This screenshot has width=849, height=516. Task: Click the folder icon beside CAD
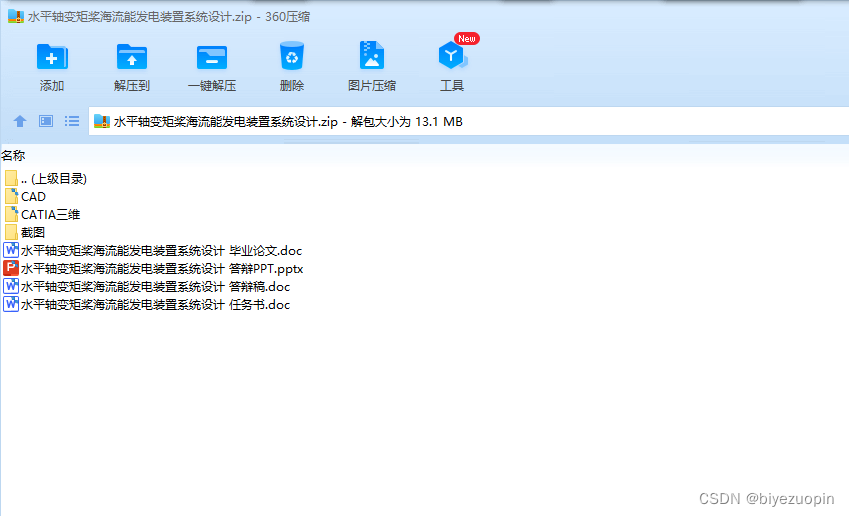(x=11, y=196)
